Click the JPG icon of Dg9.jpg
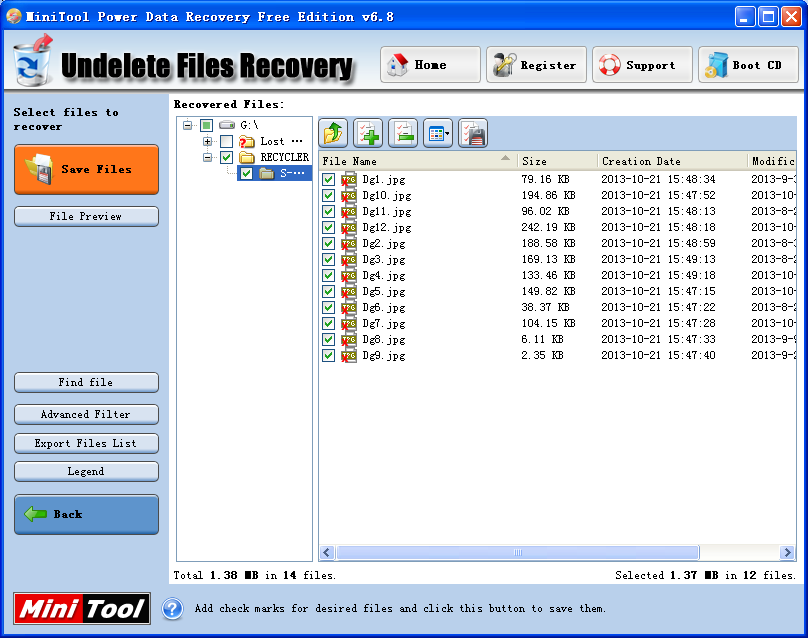 349,355
